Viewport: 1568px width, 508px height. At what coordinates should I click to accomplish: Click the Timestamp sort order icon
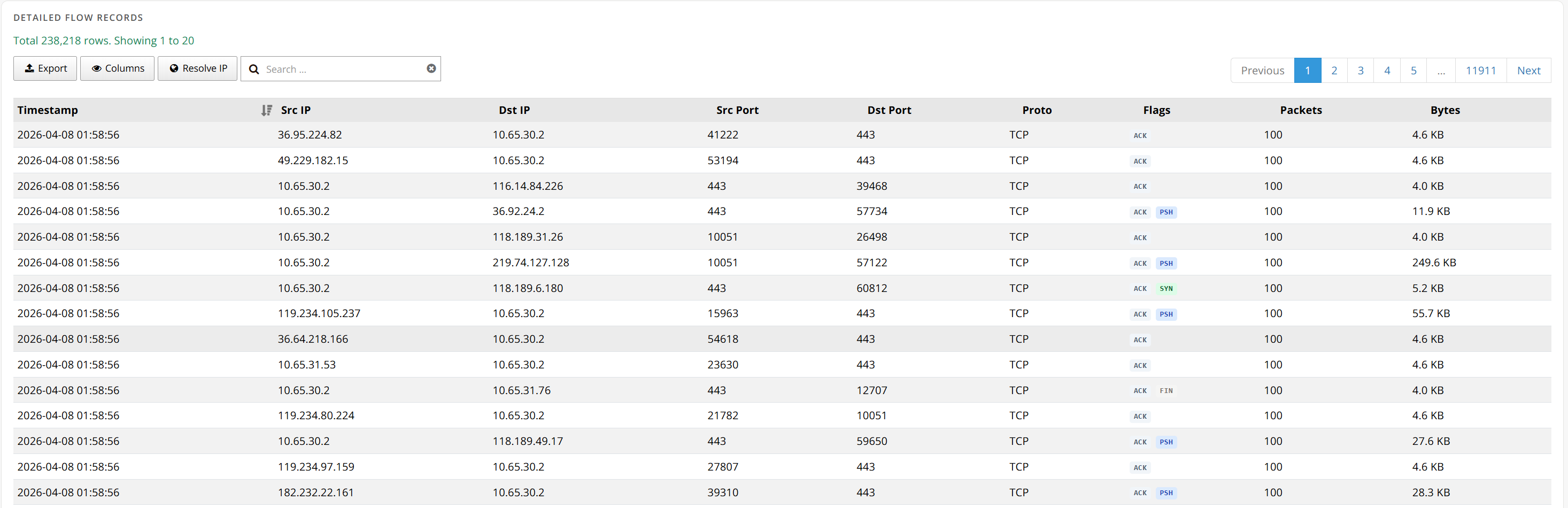point(266,110)
